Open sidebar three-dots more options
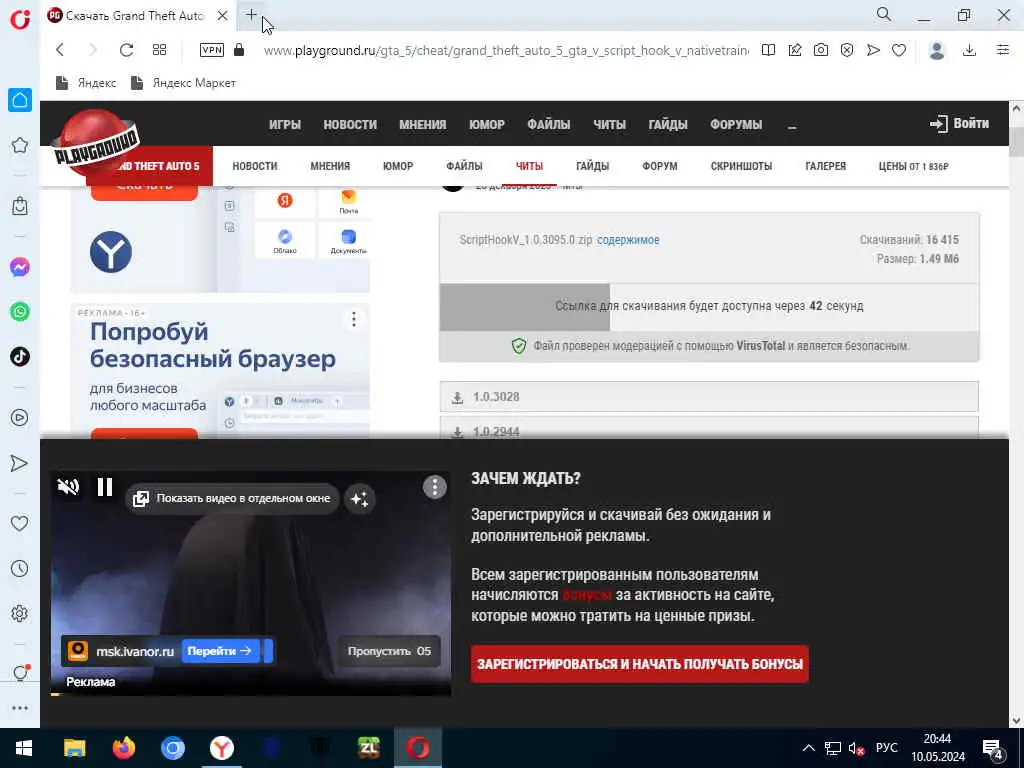Screen dimensions: 1024x768 pos(20,708)
